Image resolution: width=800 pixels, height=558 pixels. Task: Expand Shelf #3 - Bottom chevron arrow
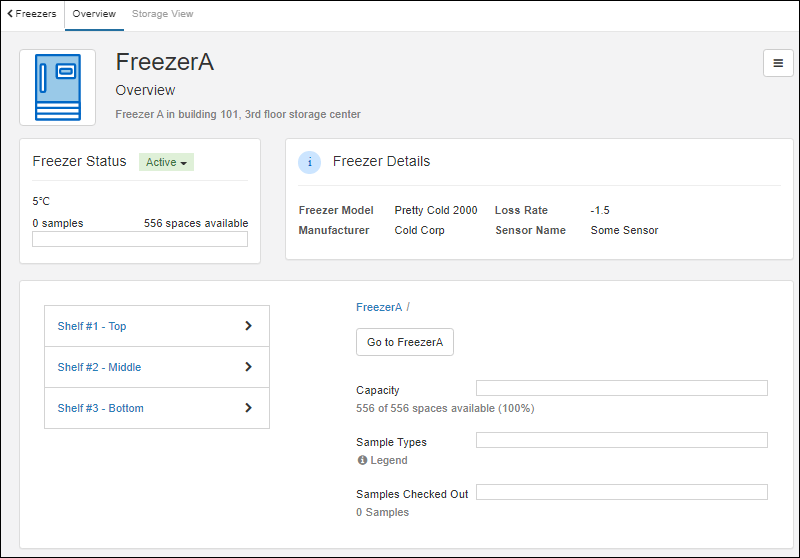[x=248, y=408]
